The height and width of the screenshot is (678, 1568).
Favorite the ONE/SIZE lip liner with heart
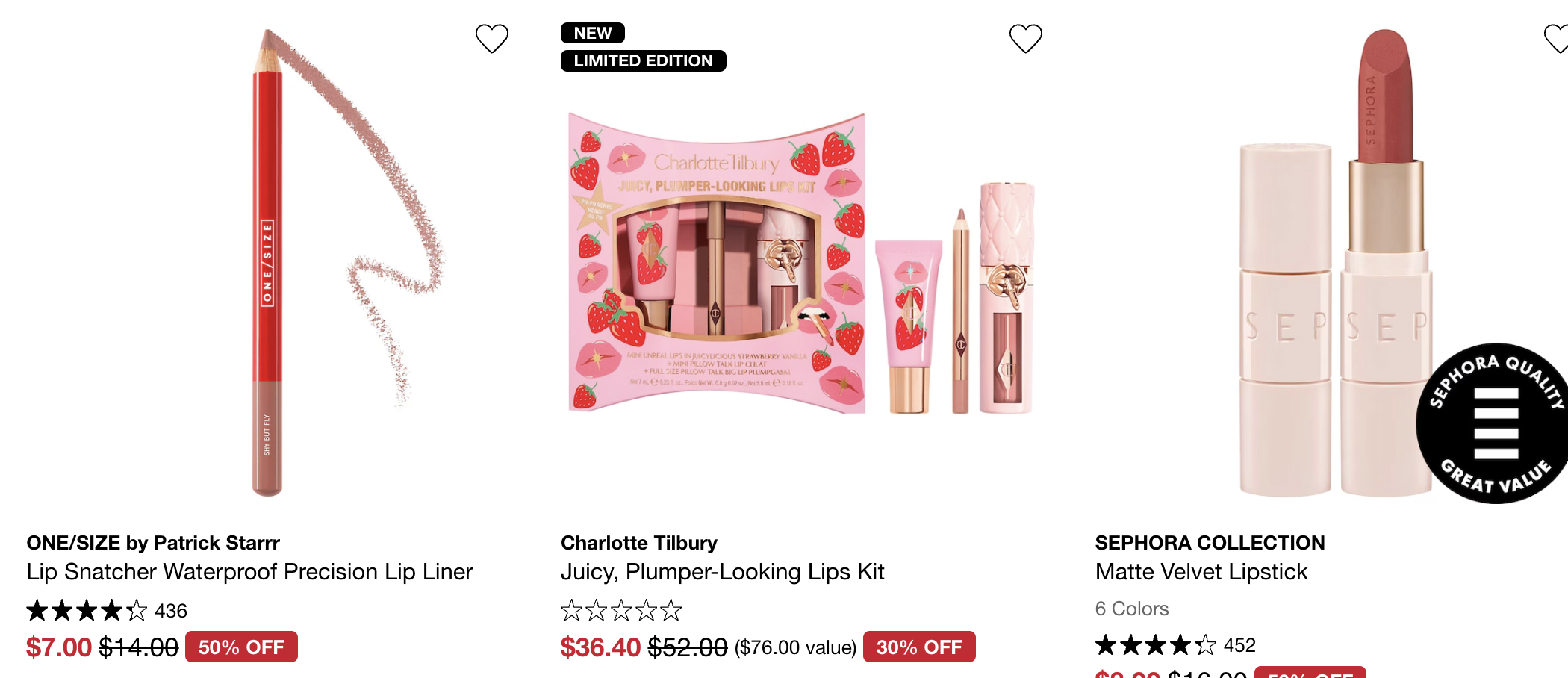coord(492,39)
